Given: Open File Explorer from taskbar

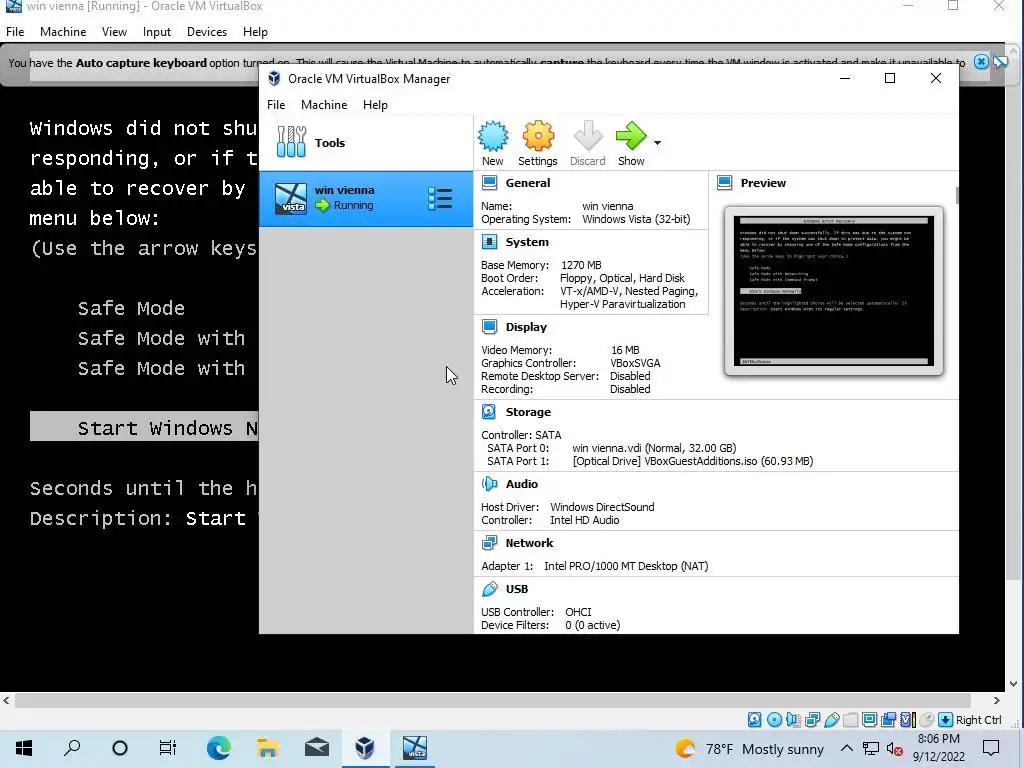Looking at the screenshot, I should 267,748.
